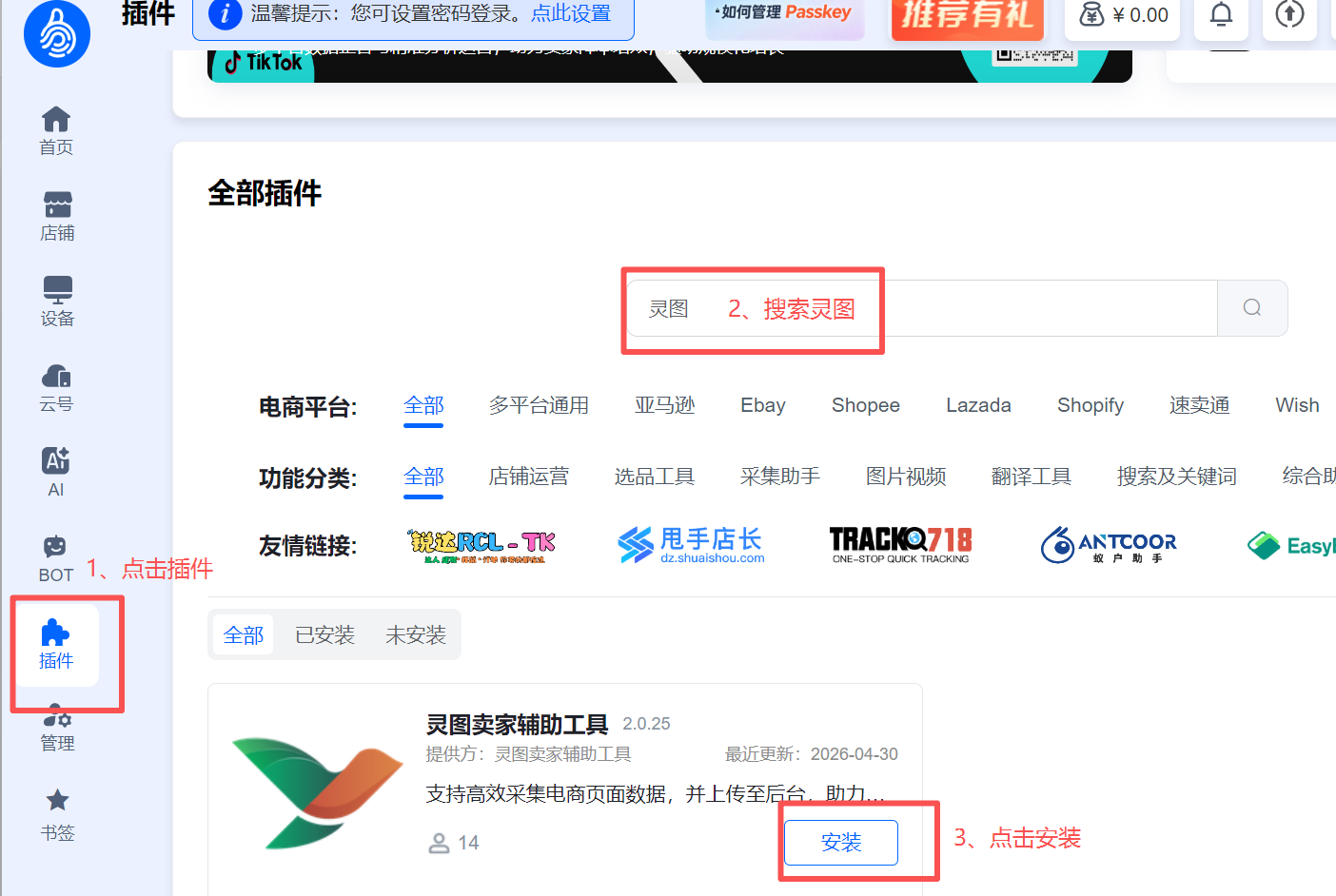Filter platform by Wish
Screen dimensions: 1336x896
click(1297, 405)
